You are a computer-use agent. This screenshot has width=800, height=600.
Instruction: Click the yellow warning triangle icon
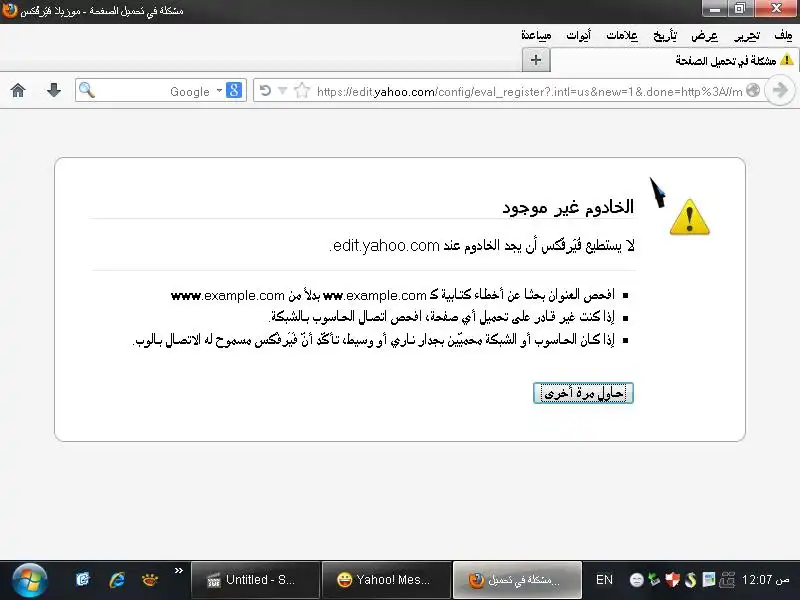[689, 217]
